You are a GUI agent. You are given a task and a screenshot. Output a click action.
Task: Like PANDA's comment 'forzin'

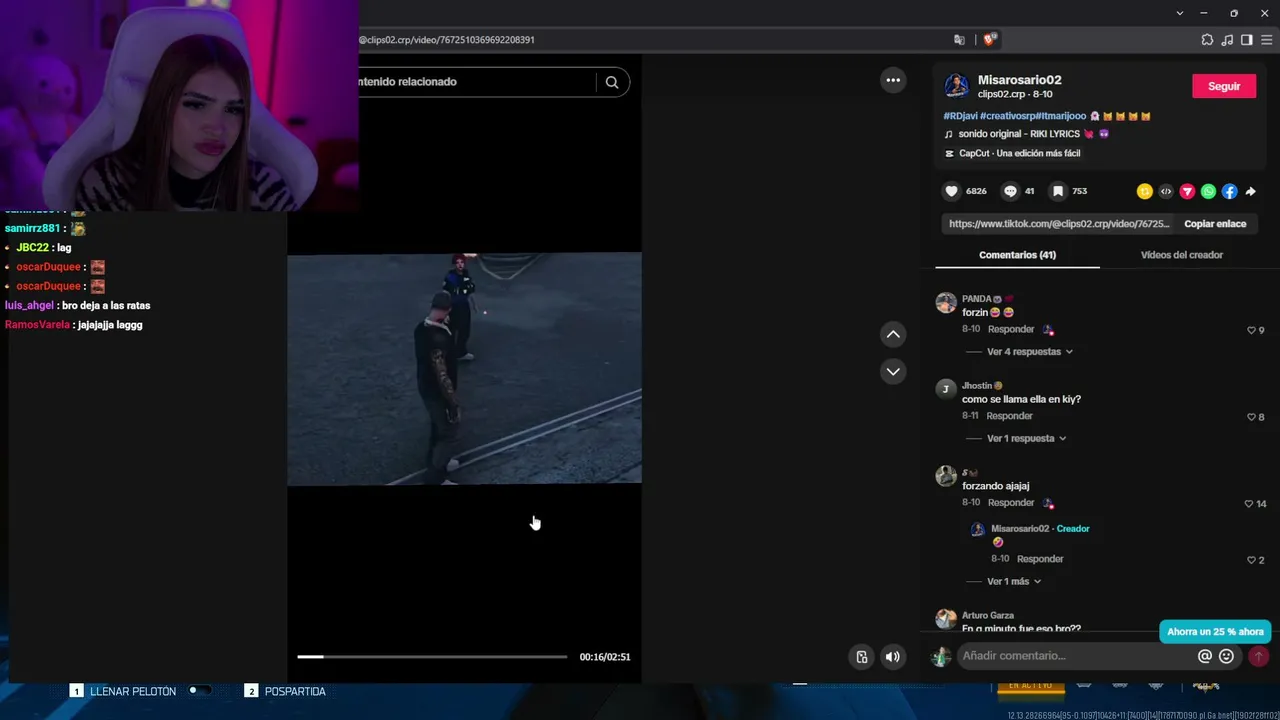(1251, 330)
